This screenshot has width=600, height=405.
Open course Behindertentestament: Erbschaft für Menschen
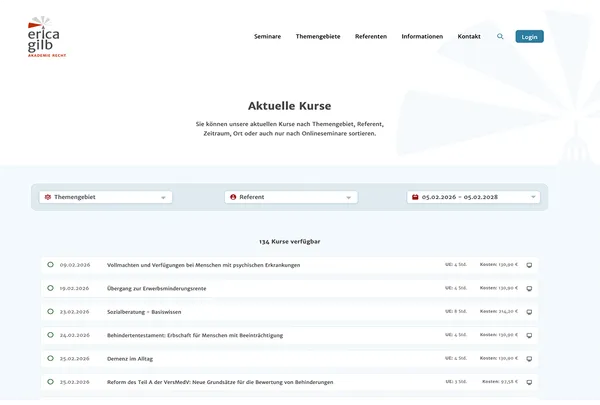(195, 335)
